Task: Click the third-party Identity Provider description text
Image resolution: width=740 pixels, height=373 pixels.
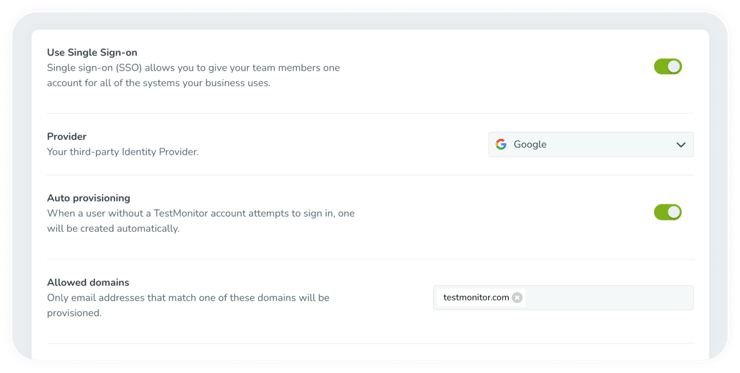Action: [123, 152]
